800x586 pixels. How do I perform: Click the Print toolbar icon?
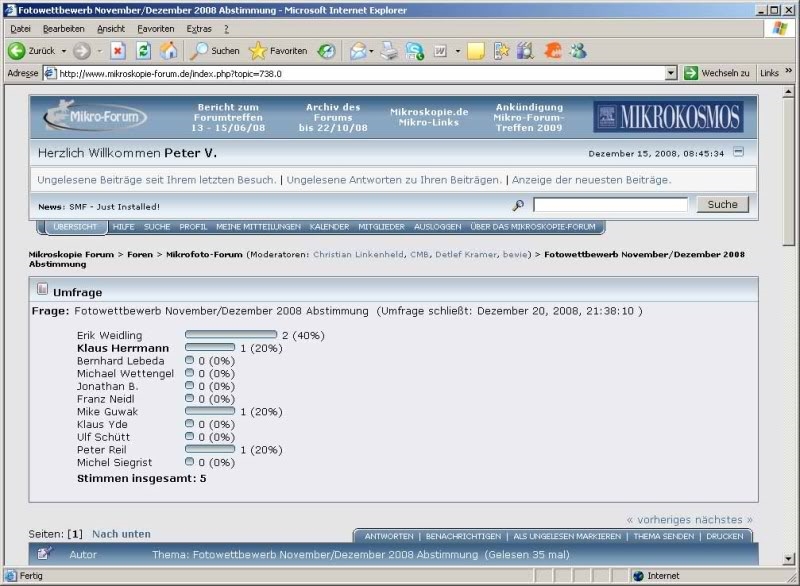pyautogui.click(x=389, y=51)
